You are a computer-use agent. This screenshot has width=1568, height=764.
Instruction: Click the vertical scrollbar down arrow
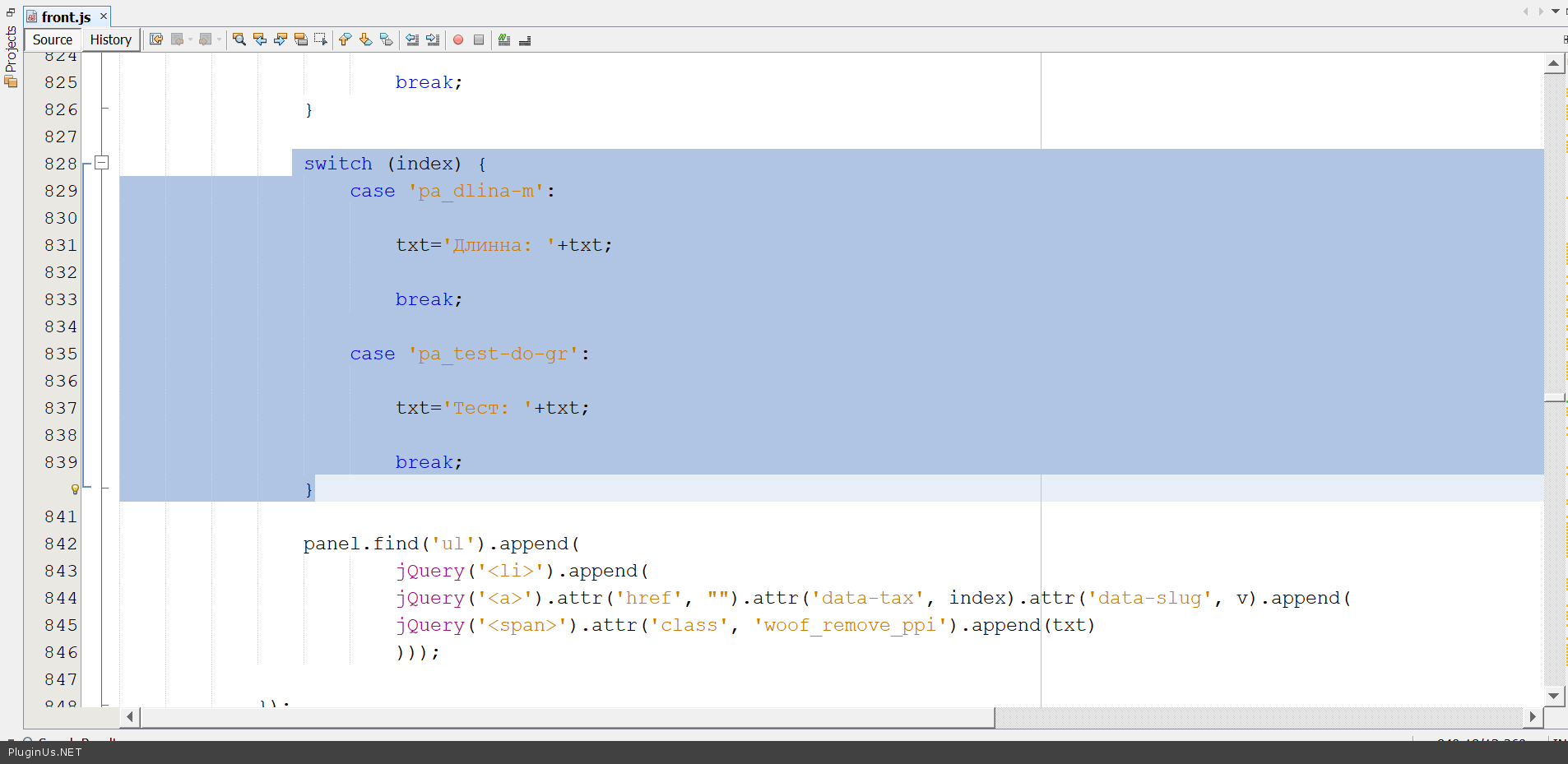tap(1554, 696)
